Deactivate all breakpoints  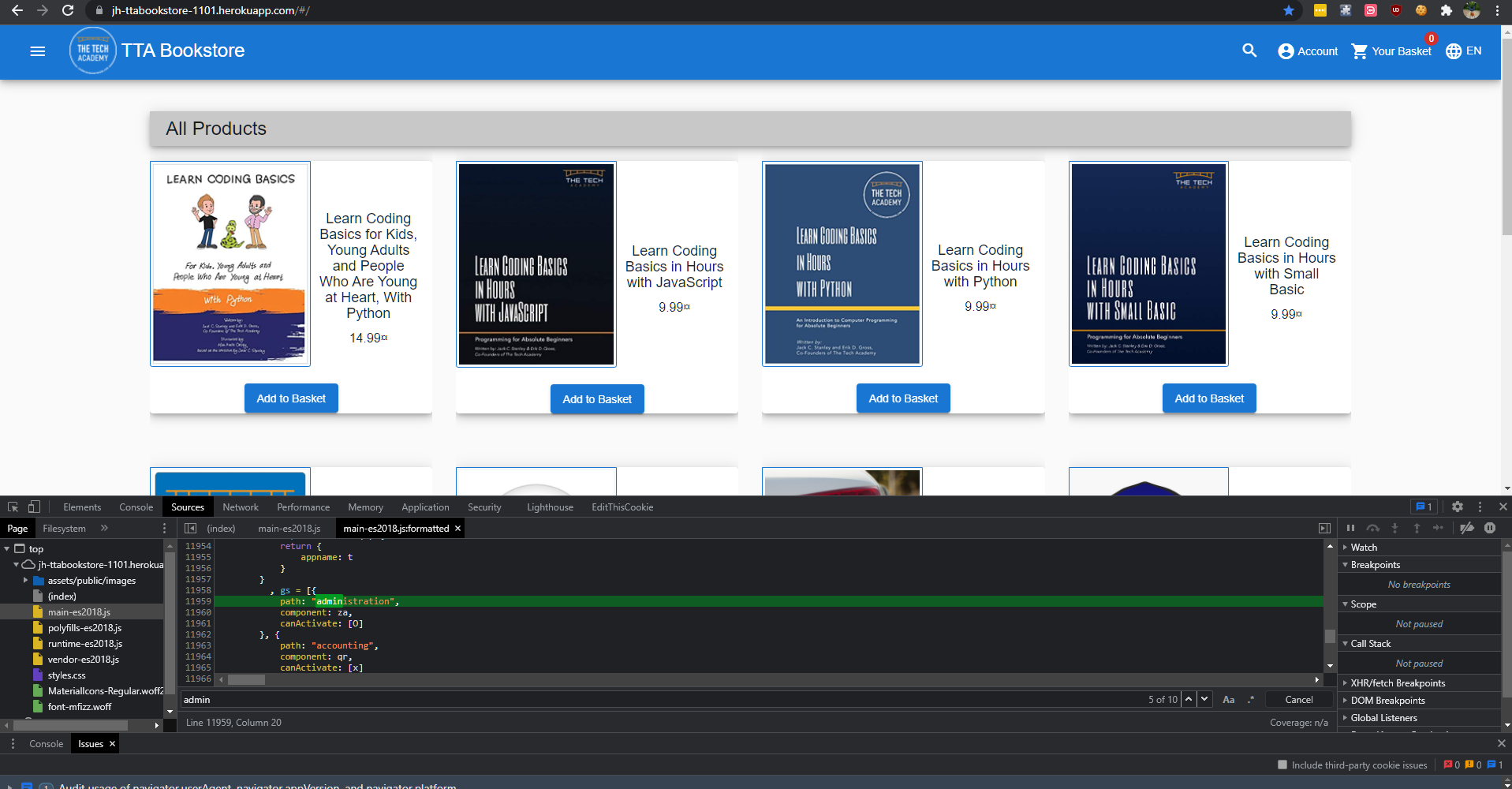click(1467, 528)
